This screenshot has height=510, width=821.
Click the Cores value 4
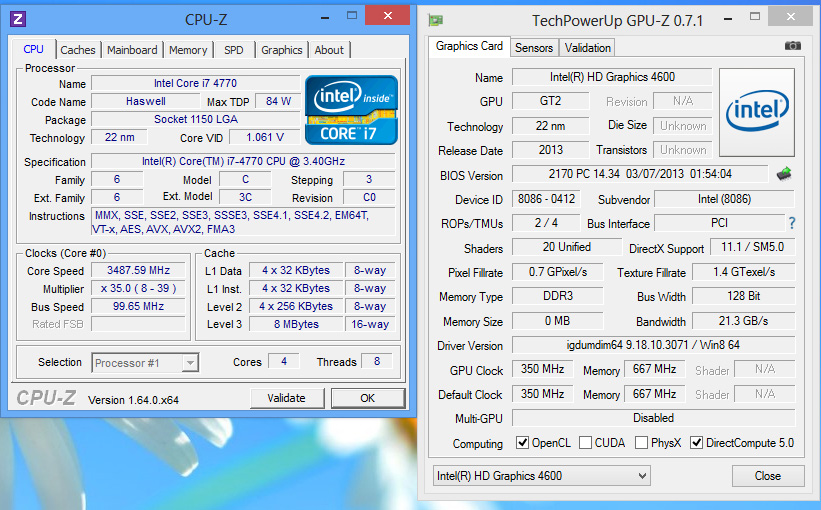click(x=284, y=361)
